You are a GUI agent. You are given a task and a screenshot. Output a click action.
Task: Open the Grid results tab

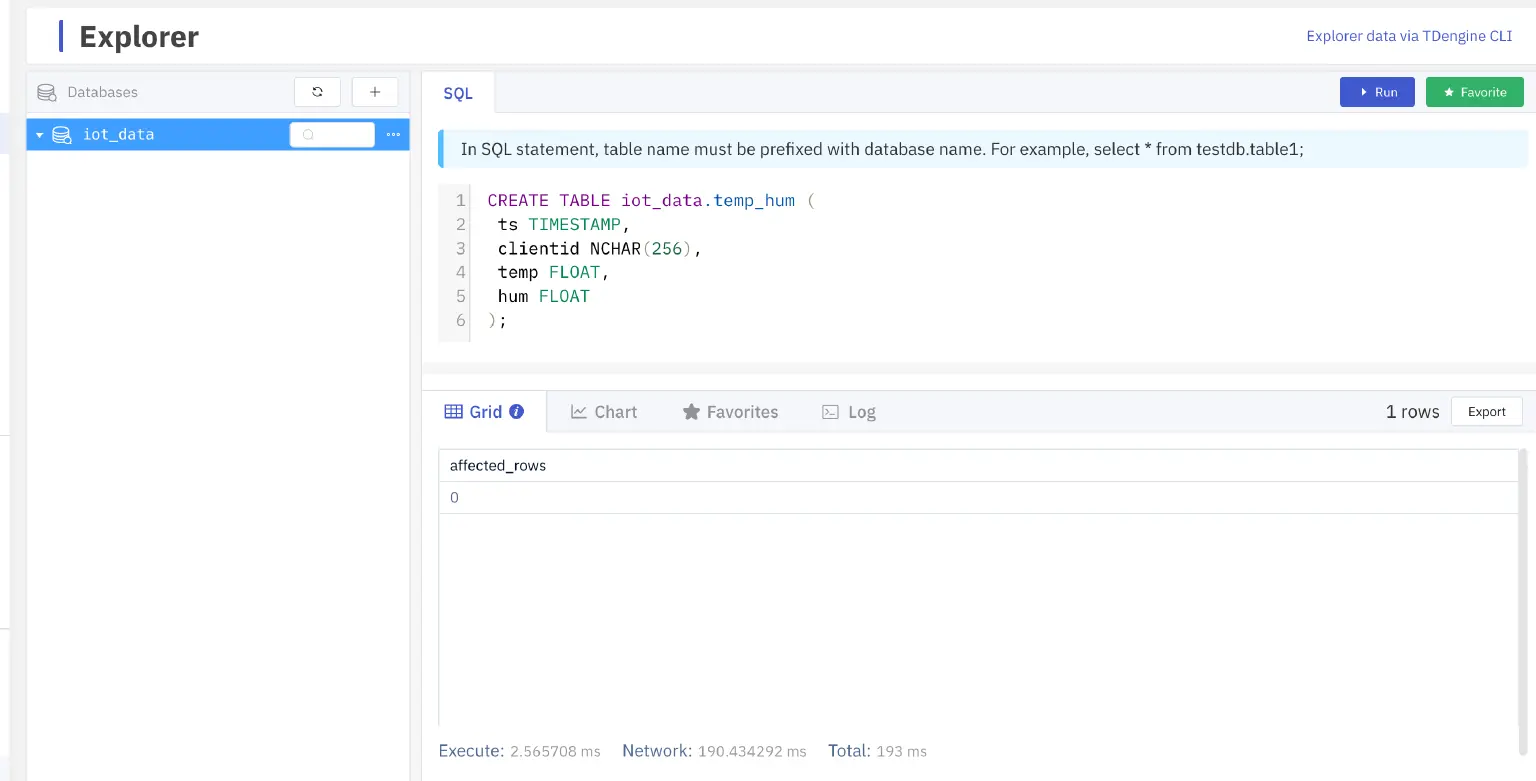coord(485,412)
